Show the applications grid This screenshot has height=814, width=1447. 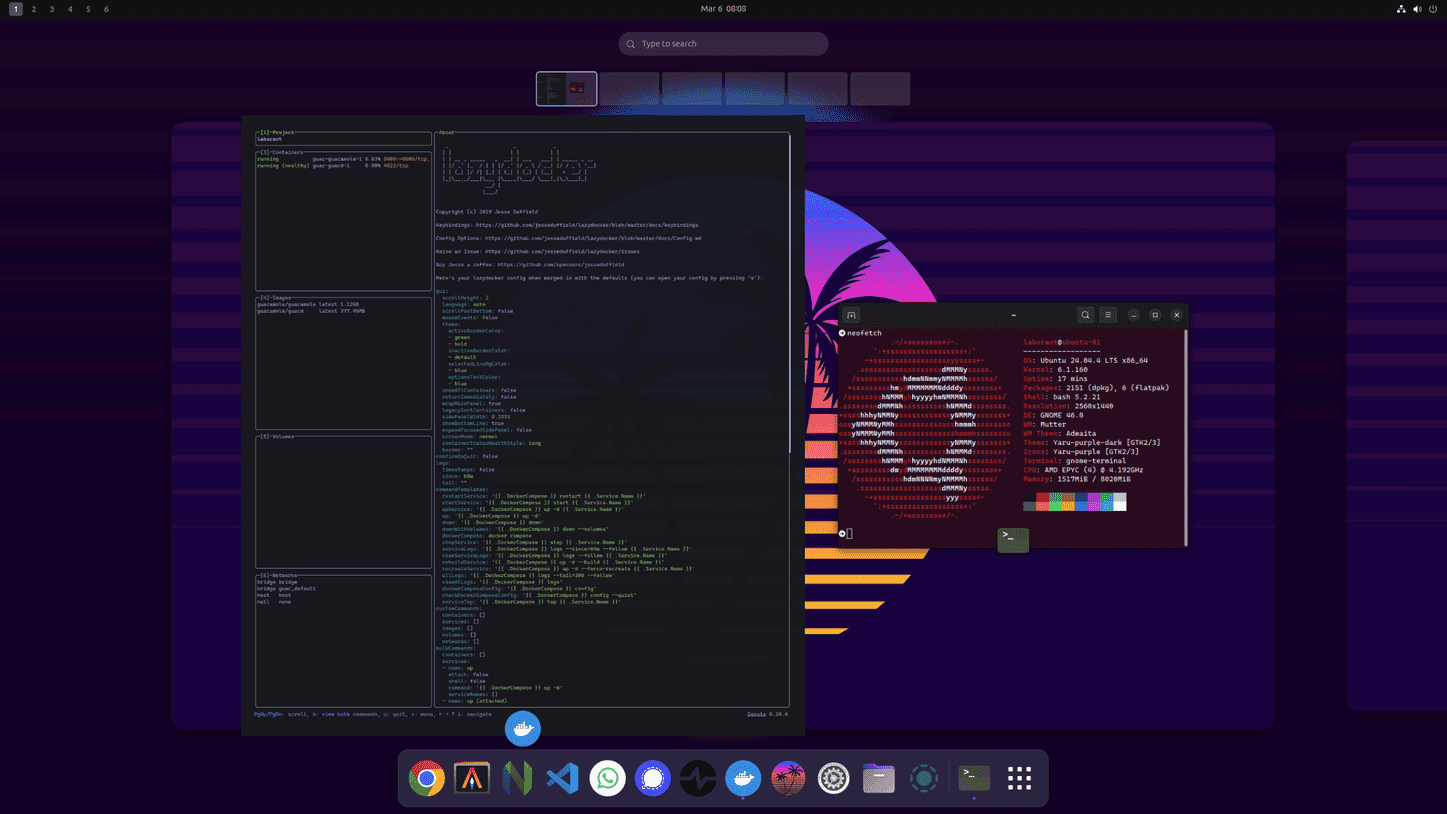click(1019, 778)
